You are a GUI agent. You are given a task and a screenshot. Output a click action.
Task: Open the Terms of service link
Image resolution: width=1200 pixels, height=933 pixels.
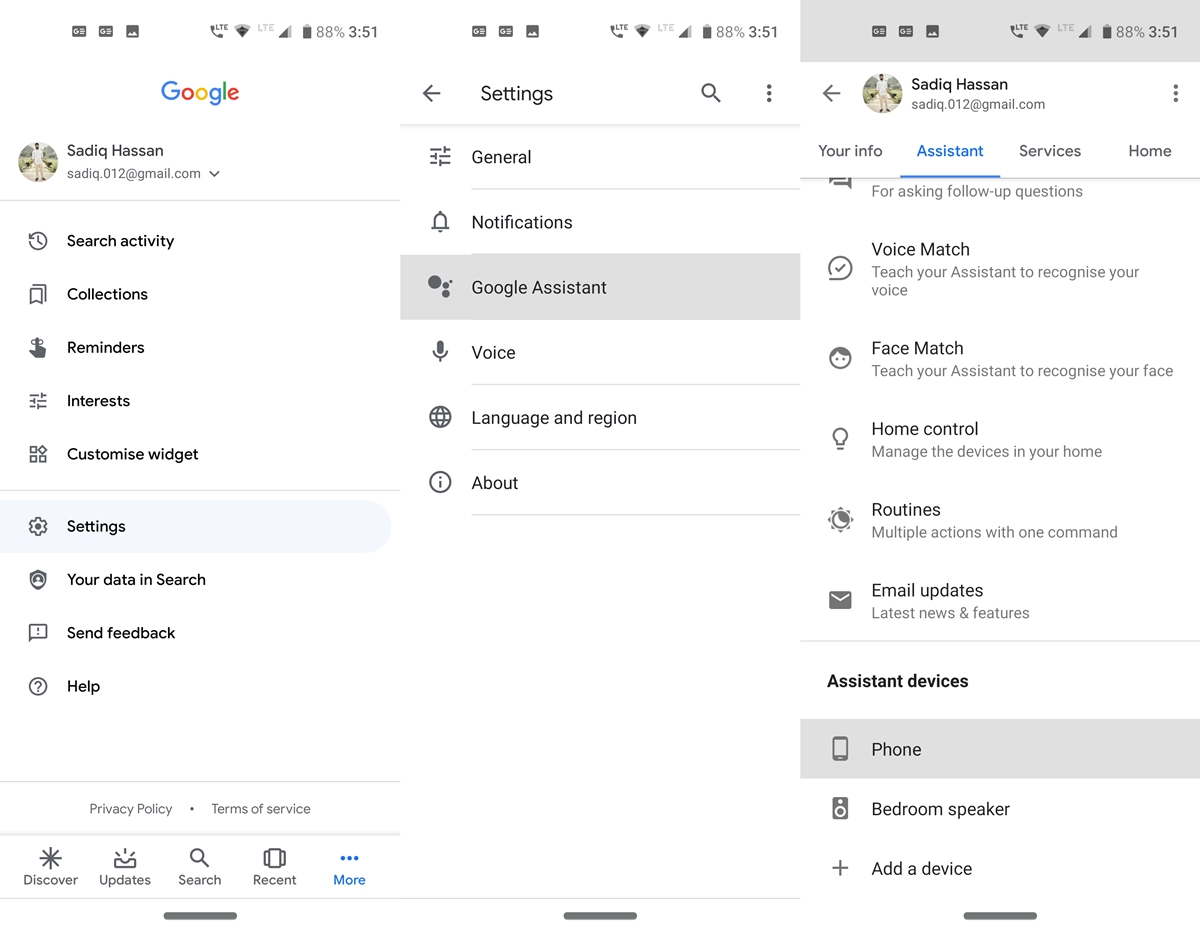[x=261, y=809]
